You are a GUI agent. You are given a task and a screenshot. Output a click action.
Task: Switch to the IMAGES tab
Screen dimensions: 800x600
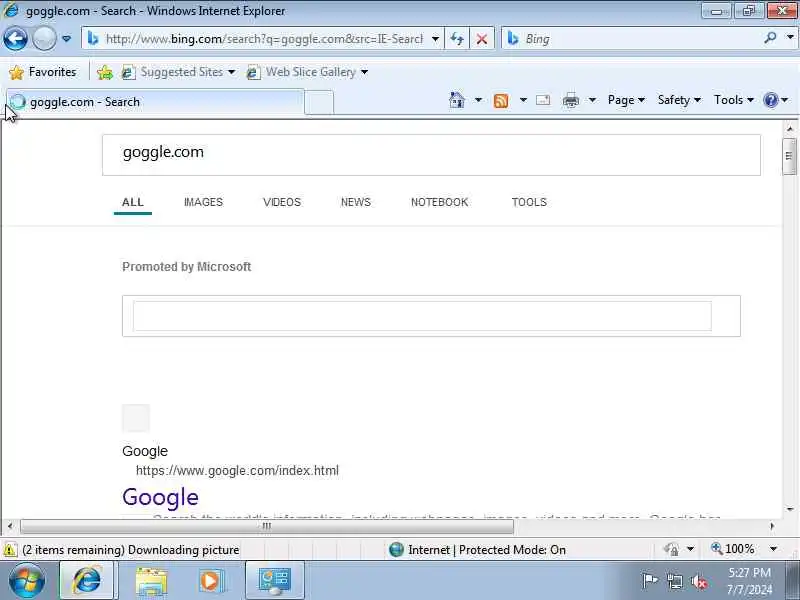(x=203, y=202)
